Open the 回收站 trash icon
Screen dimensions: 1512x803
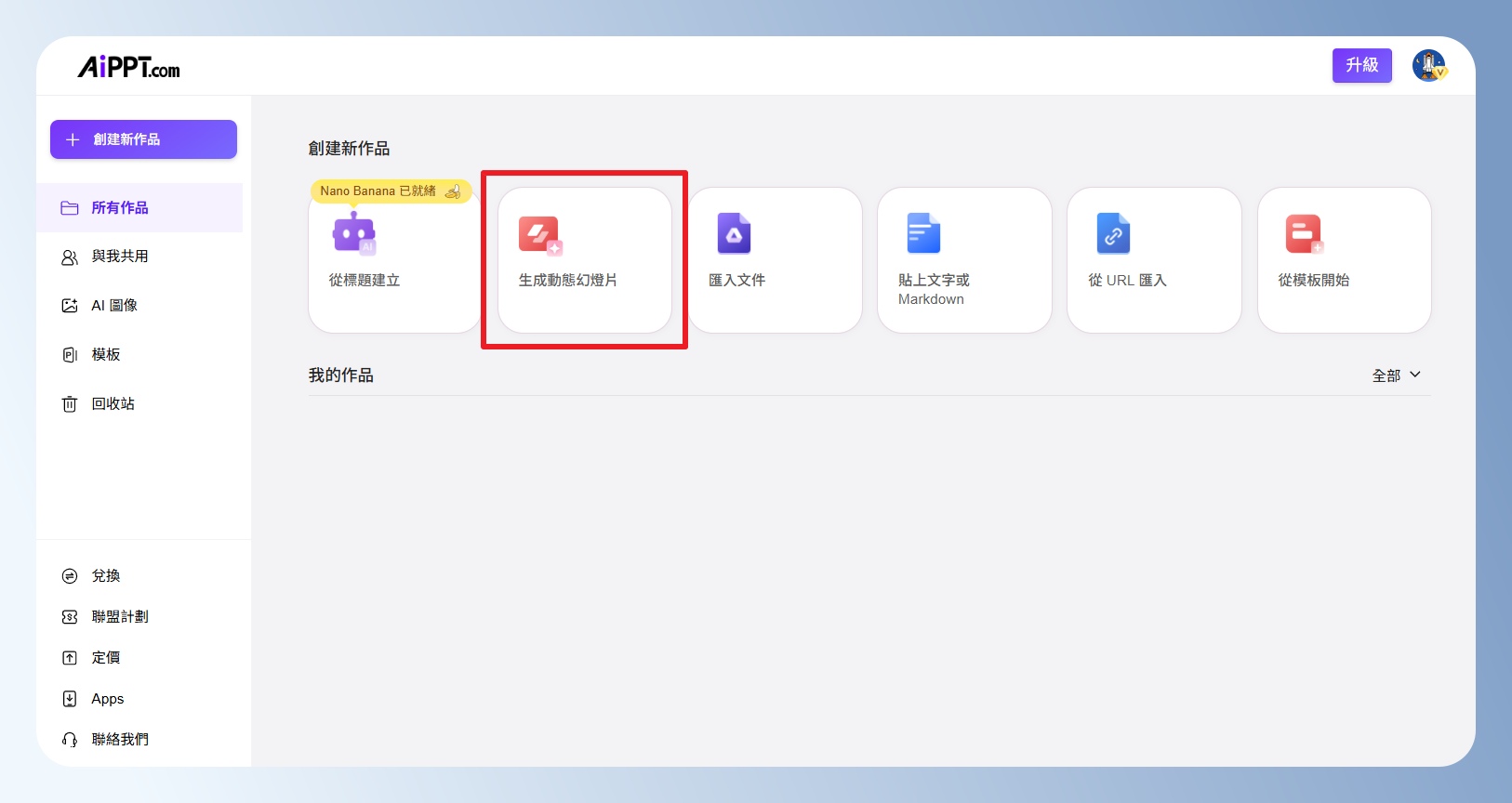[70, 404]
